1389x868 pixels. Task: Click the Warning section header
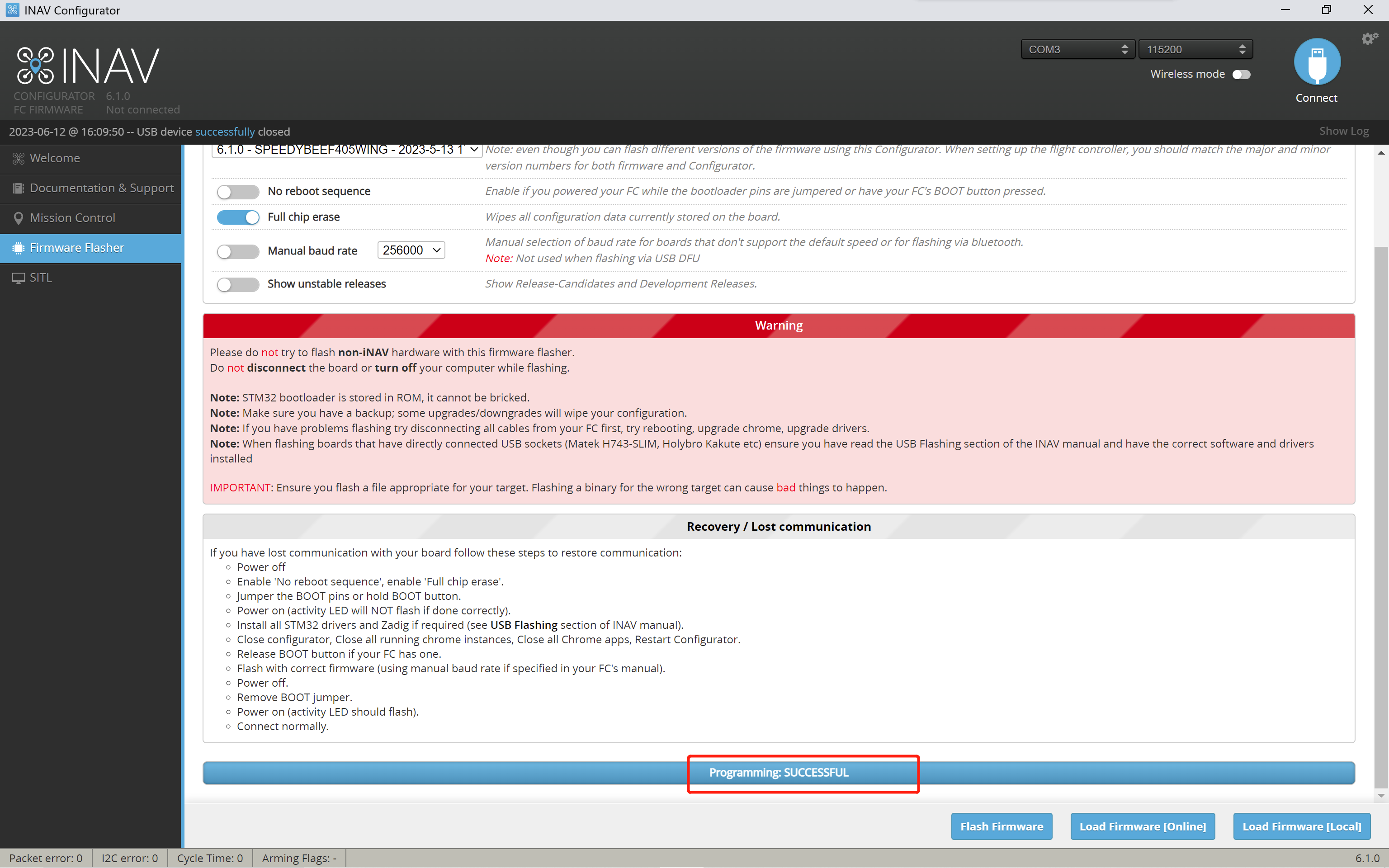pos(779,325)
